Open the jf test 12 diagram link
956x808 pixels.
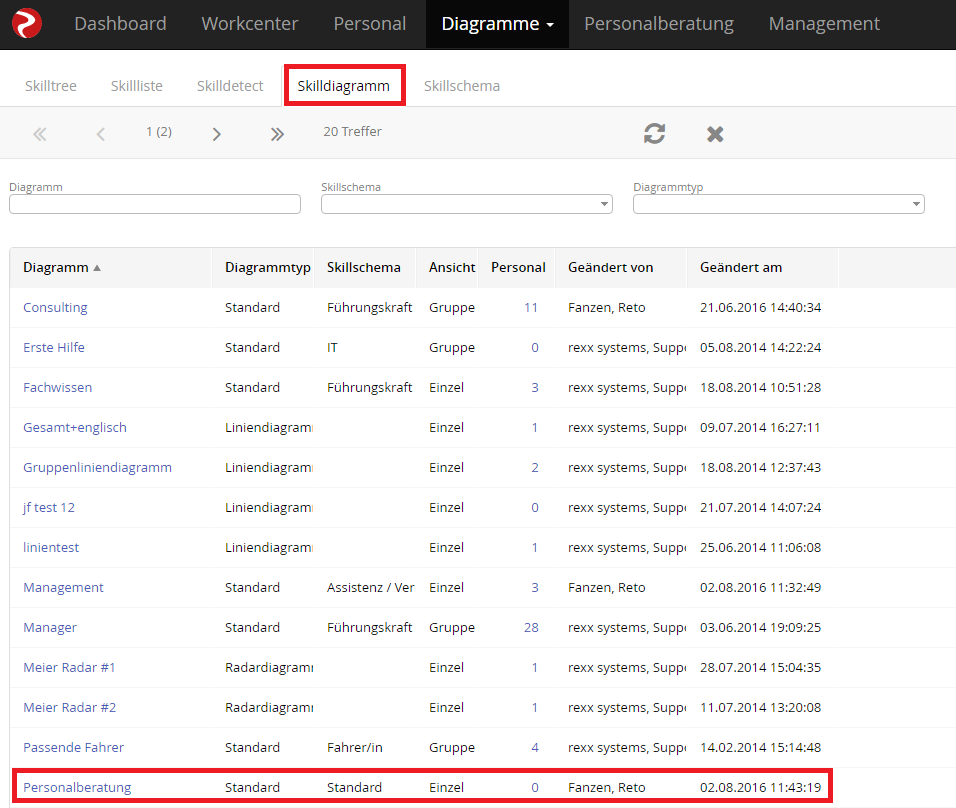(49, 507)
